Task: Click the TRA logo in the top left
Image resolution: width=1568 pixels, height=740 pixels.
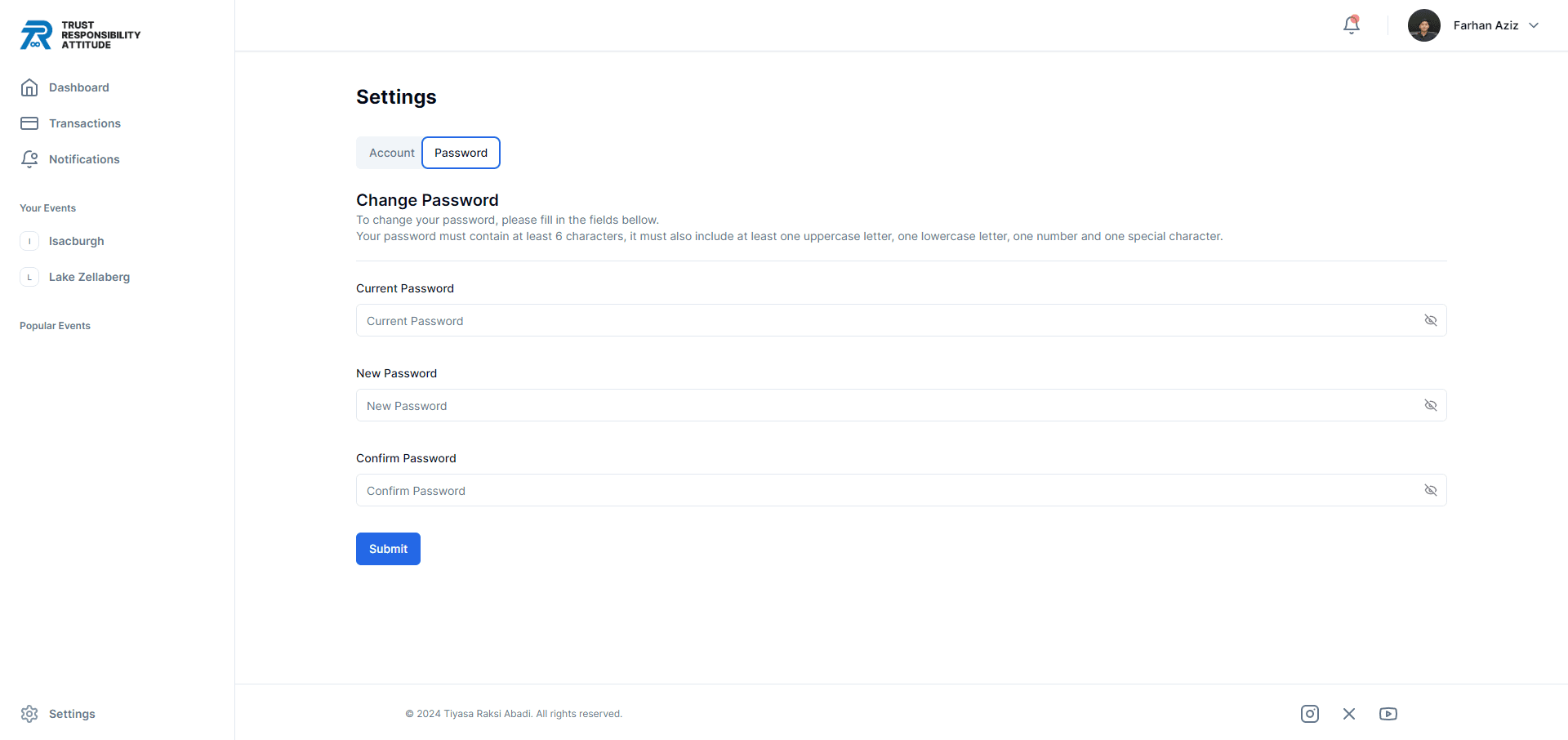Action: point(79,34)
